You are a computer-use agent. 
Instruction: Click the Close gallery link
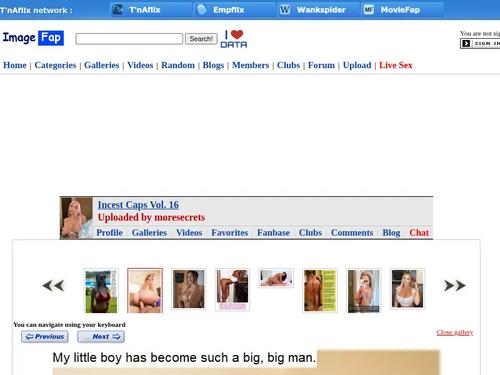coord(455,332)
